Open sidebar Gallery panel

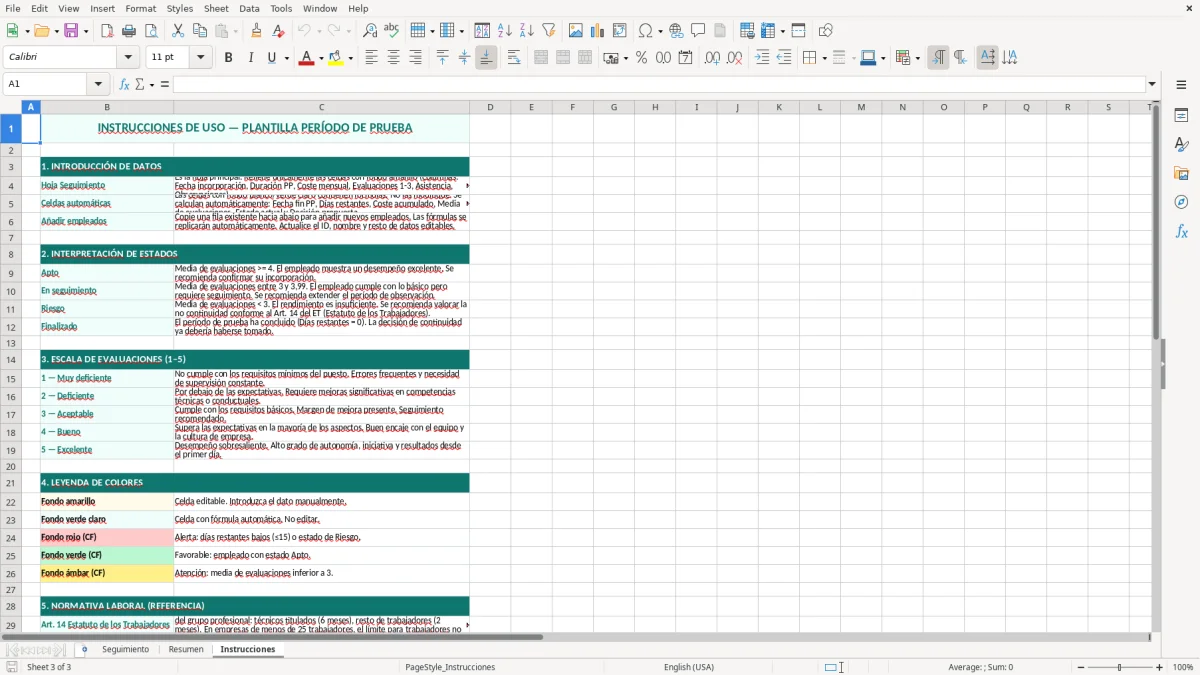(x=1181, y=173)
